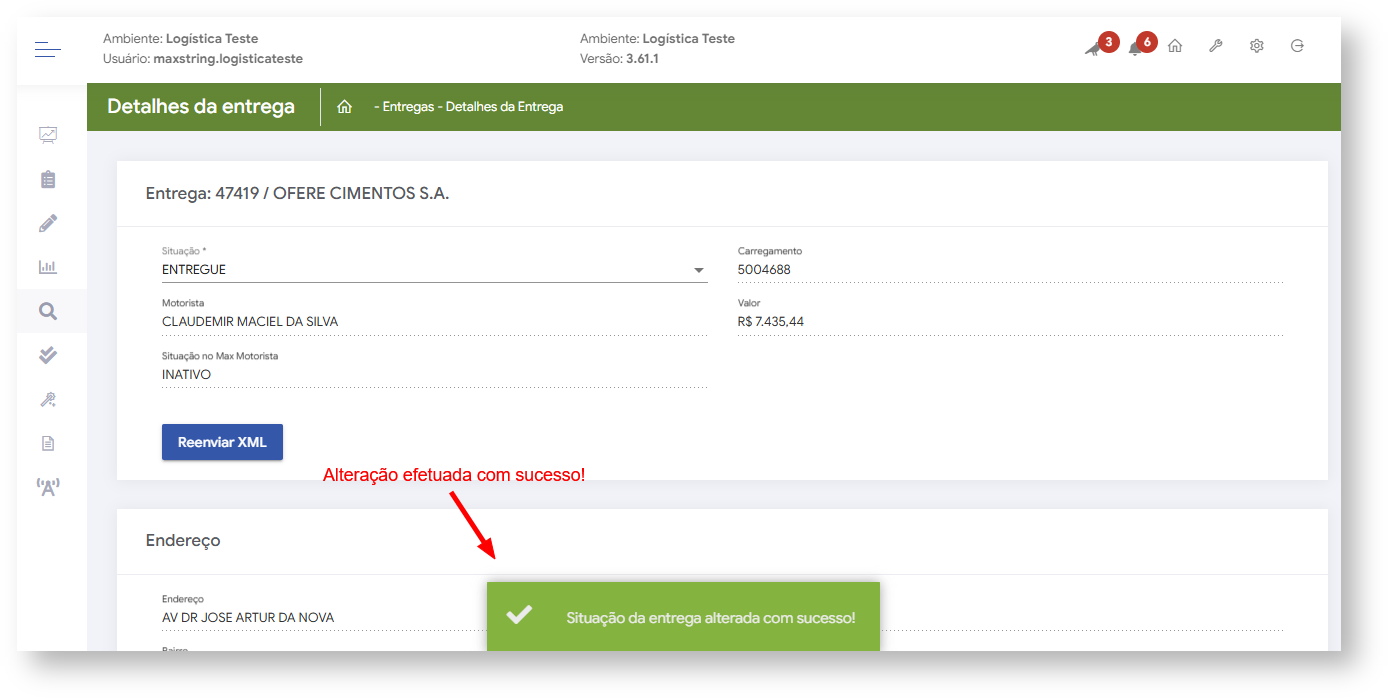Click the Motorista field CLAUDEMIR MACIEL DA SILVA
Image resolution: width=1389 pixels, height=699 pixels.
[434, 322]
